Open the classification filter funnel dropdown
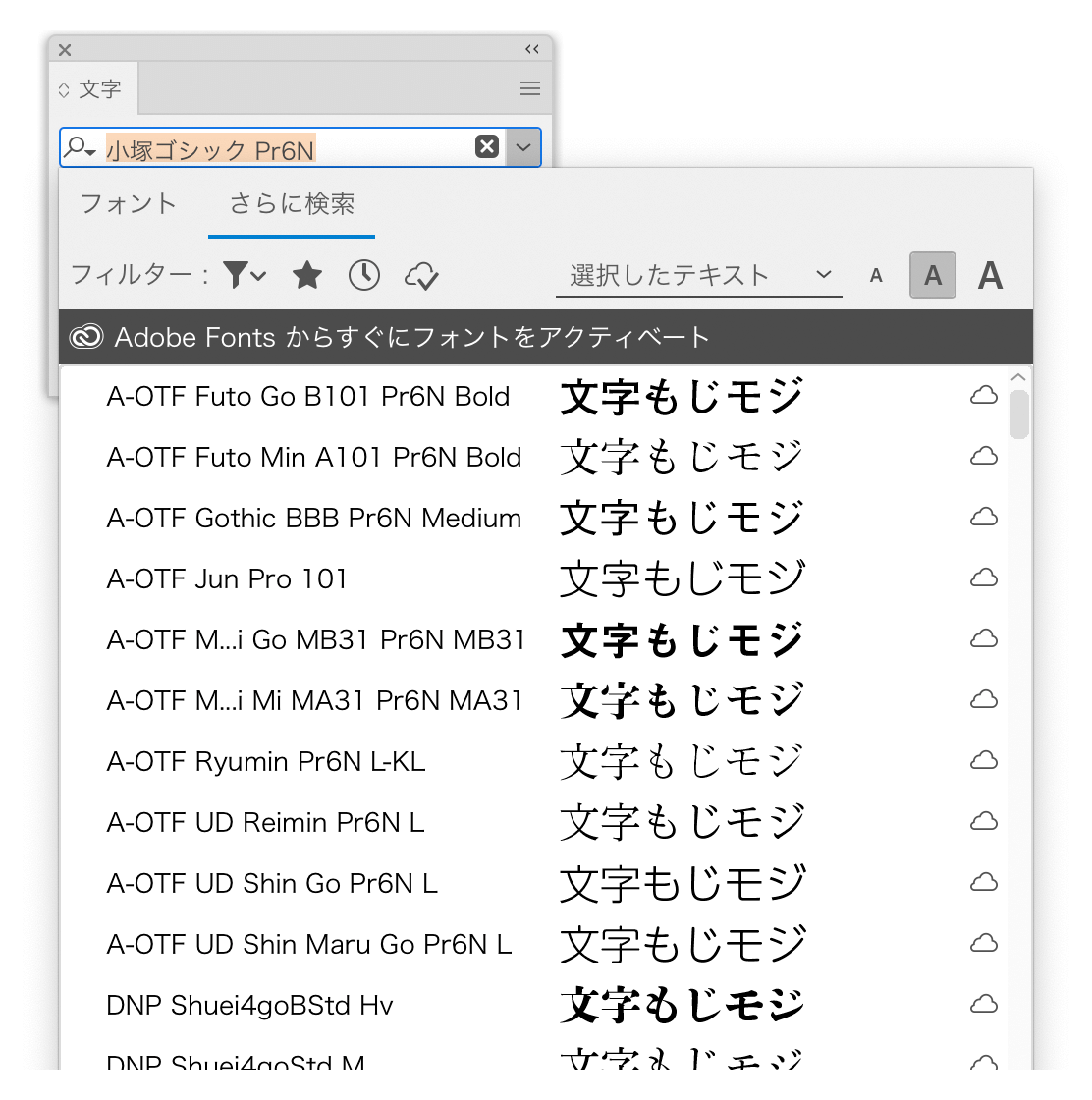Viewport: 1092px width, 1100px height. tap(245, 275)
